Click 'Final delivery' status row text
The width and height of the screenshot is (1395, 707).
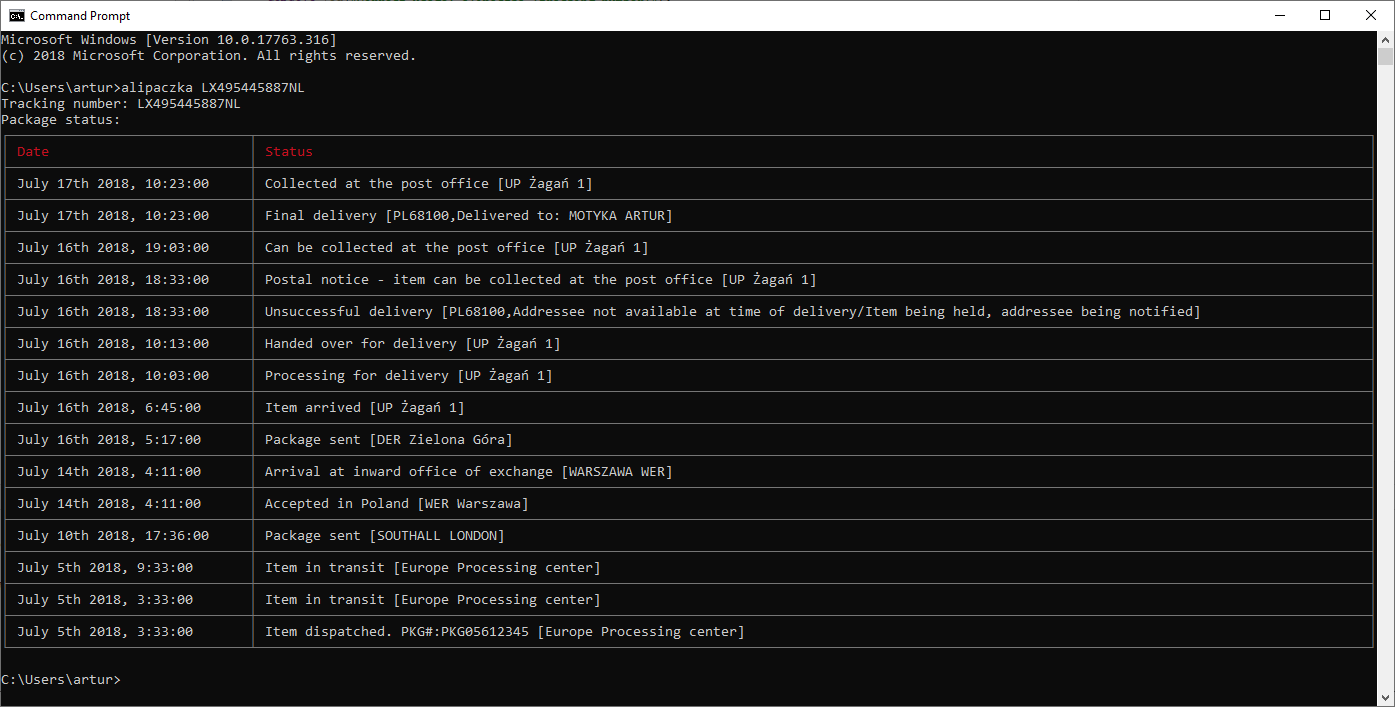click(x=469, y=216)
